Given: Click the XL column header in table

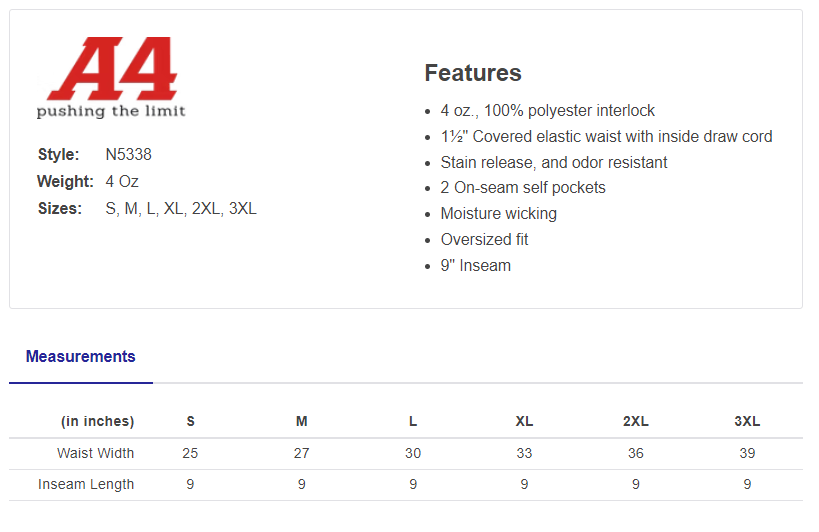Looking at the screenshot, I should pyautogui.click(x=524, y=422).
